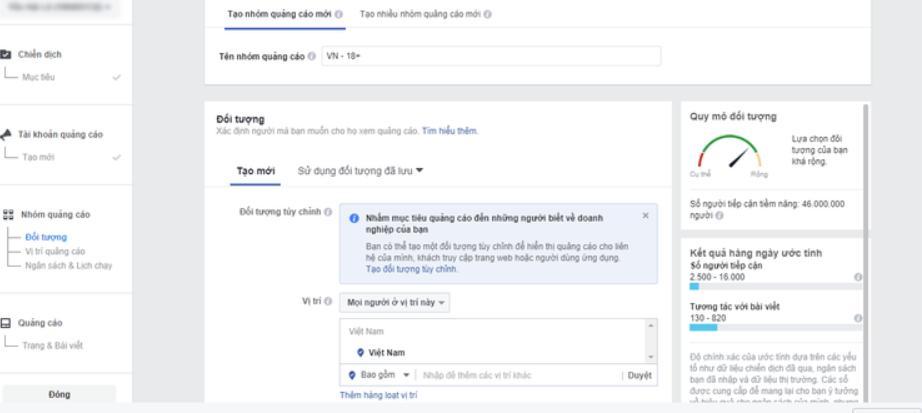Screen dimensions: 922x413
Task: Click the Đóng button
Action: [x=59, y=394]
